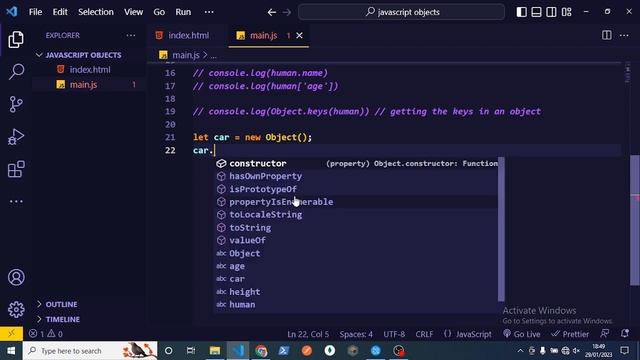Go forward with the right arrow
The width and height of the screenshot is (640, 360).
tap(287, 12)
